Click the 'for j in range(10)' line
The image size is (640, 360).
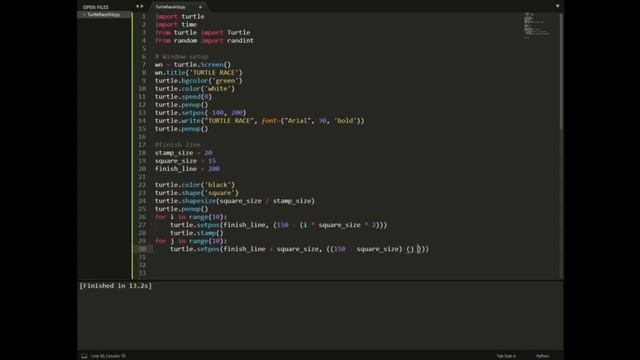pos(191,241)
